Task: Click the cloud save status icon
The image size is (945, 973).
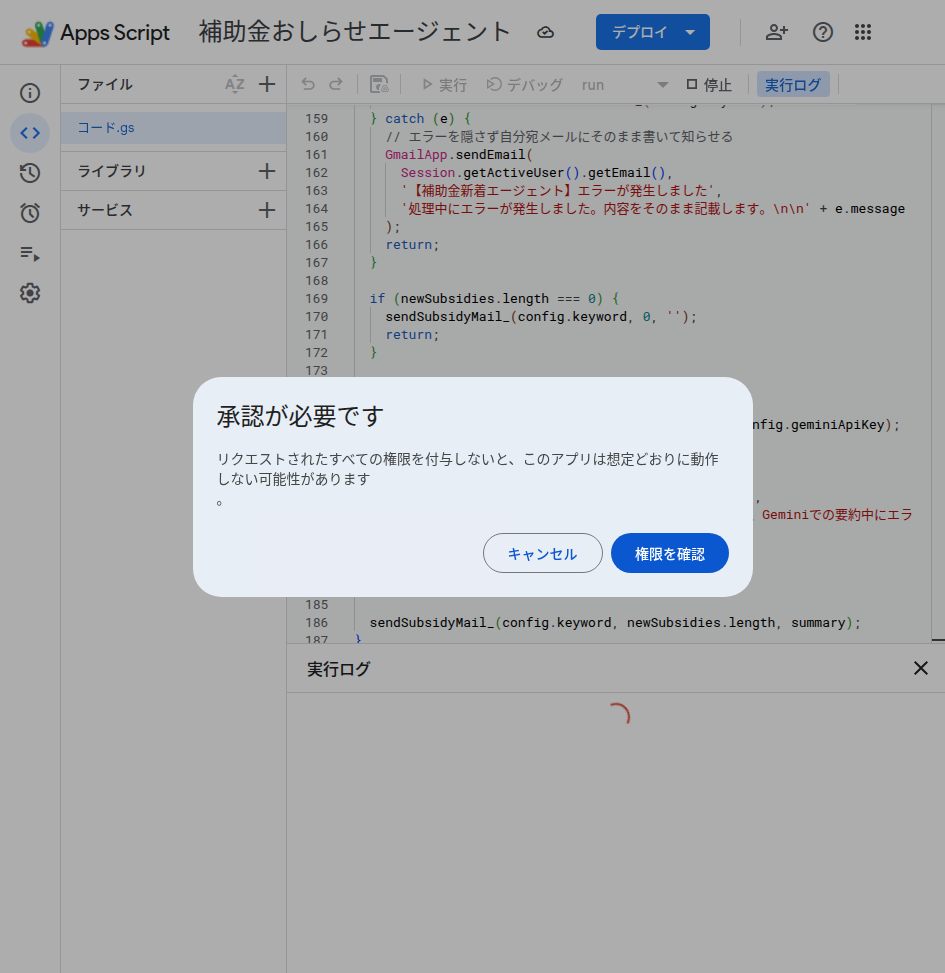Action: [545, 32]
